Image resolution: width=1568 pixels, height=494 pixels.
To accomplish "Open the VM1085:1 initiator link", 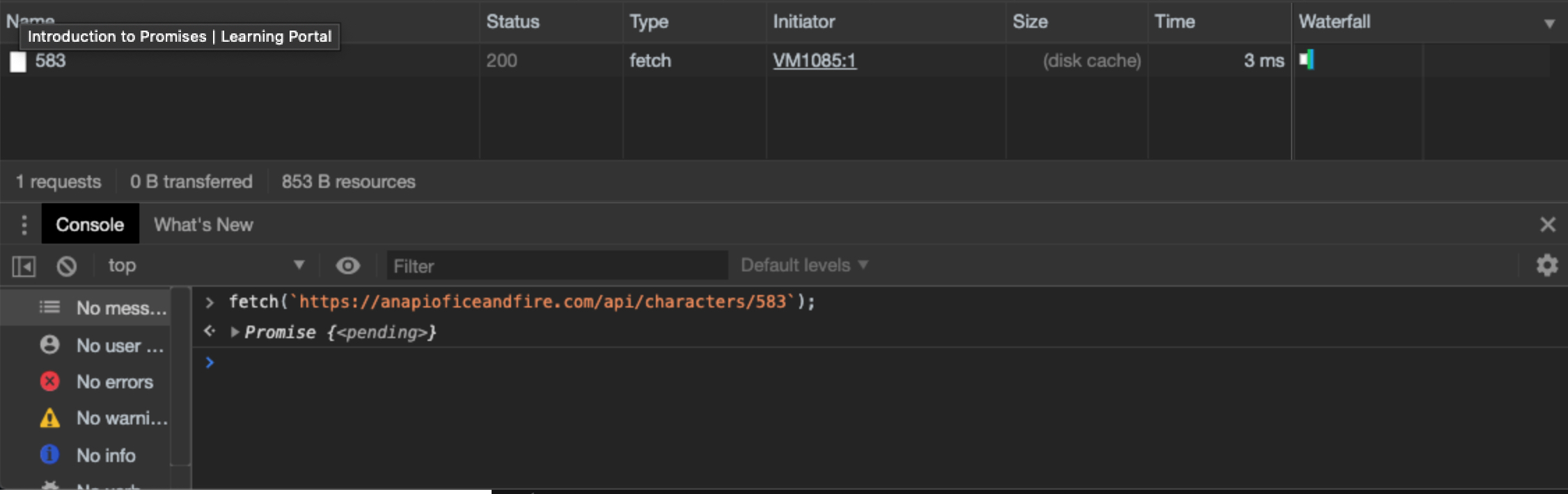I will coord(814,61).
